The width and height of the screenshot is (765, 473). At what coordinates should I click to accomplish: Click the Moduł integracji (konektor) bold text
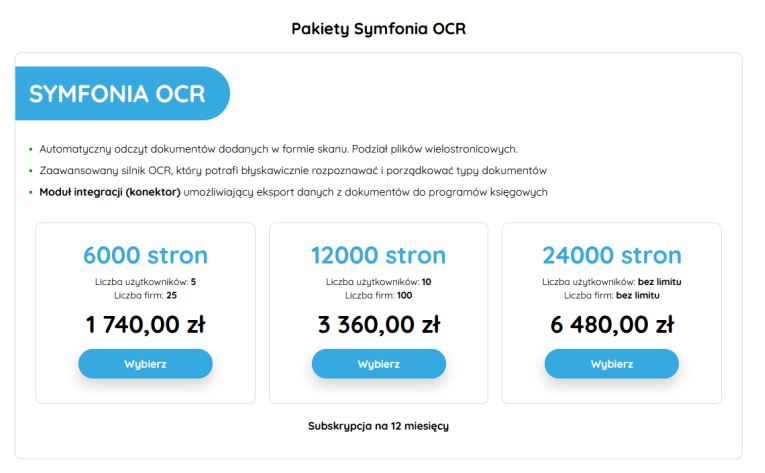pyautogui.click(x=110, y=192)
